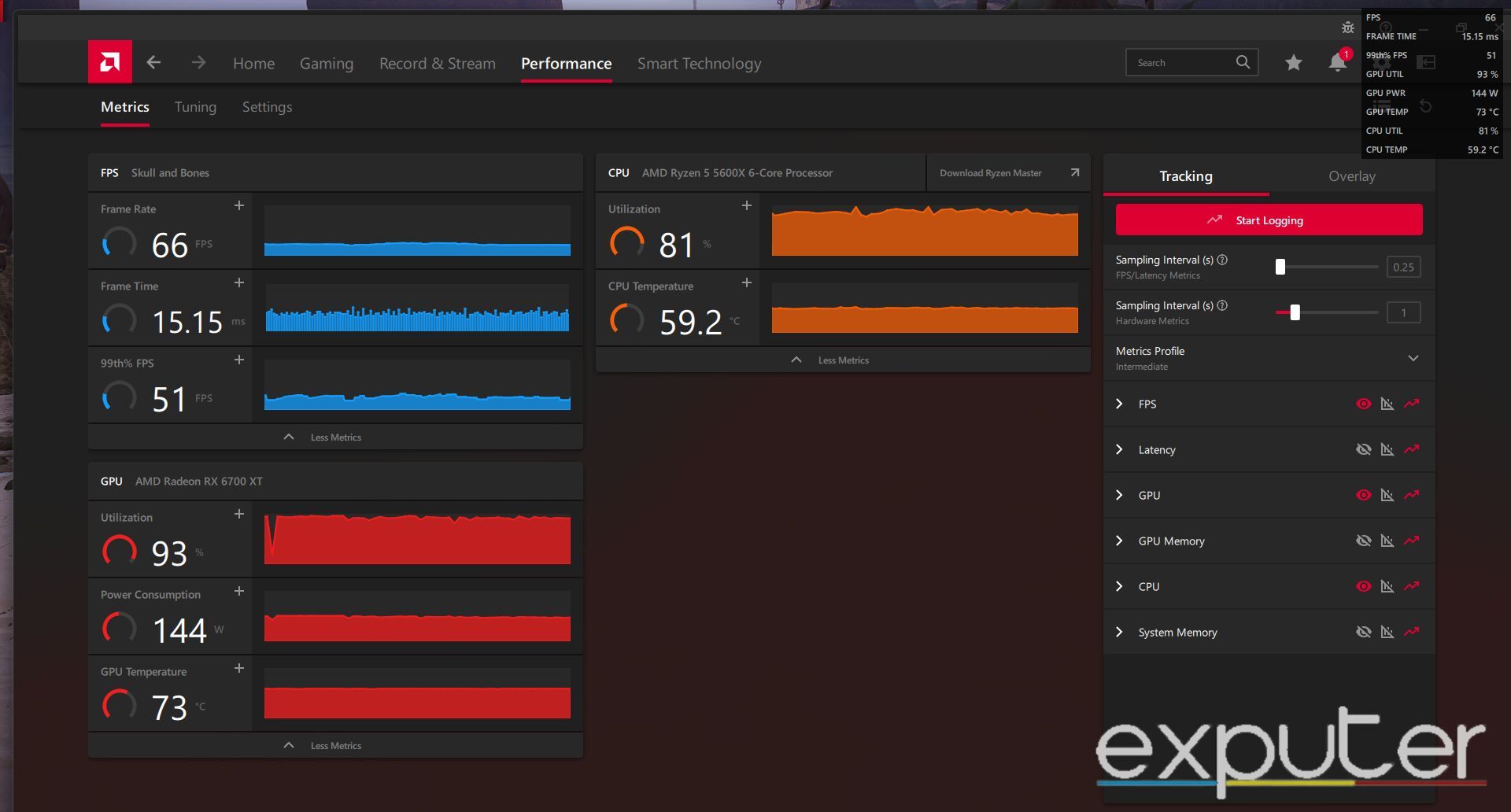Expand the System Memory tracking section
The height and width of the screenshot is (812, 1511).
point(1119,632)
